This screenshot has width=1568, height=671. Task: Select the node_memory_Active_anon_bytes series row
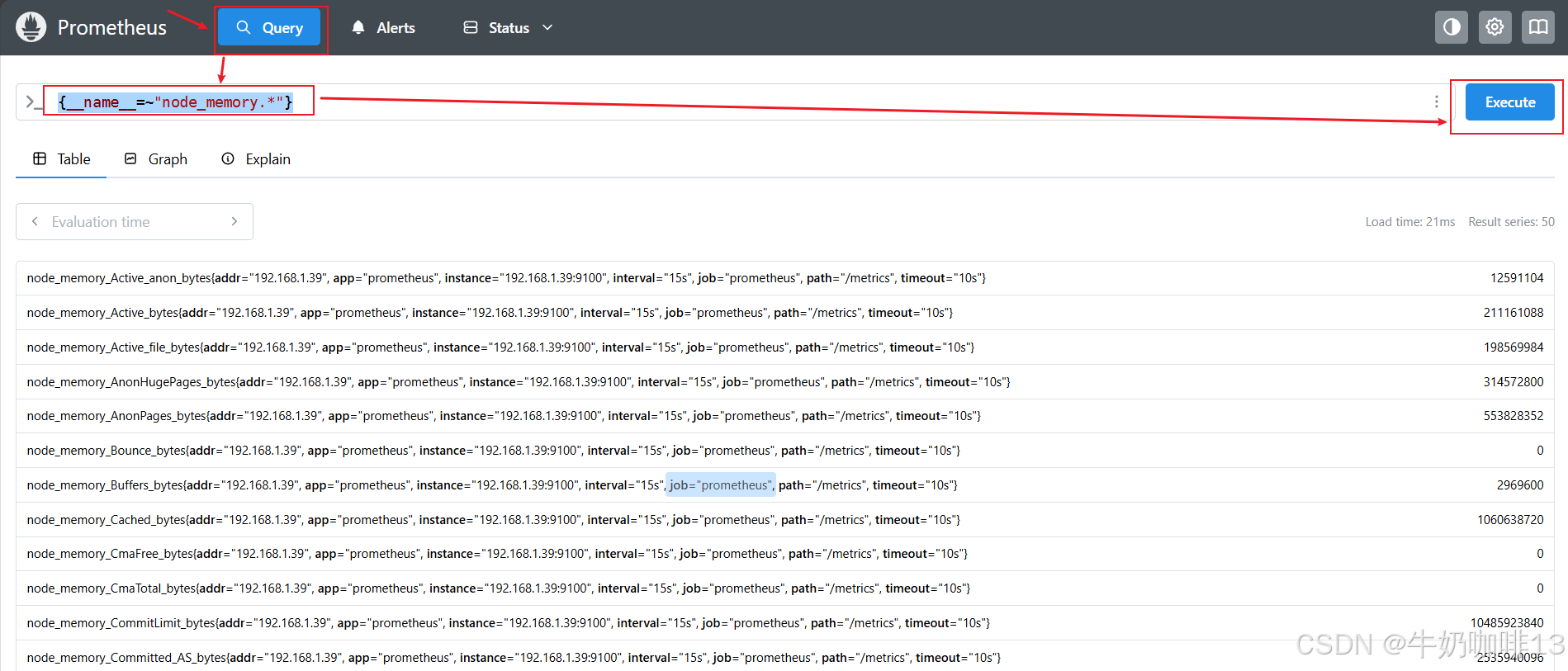(784, 278)
